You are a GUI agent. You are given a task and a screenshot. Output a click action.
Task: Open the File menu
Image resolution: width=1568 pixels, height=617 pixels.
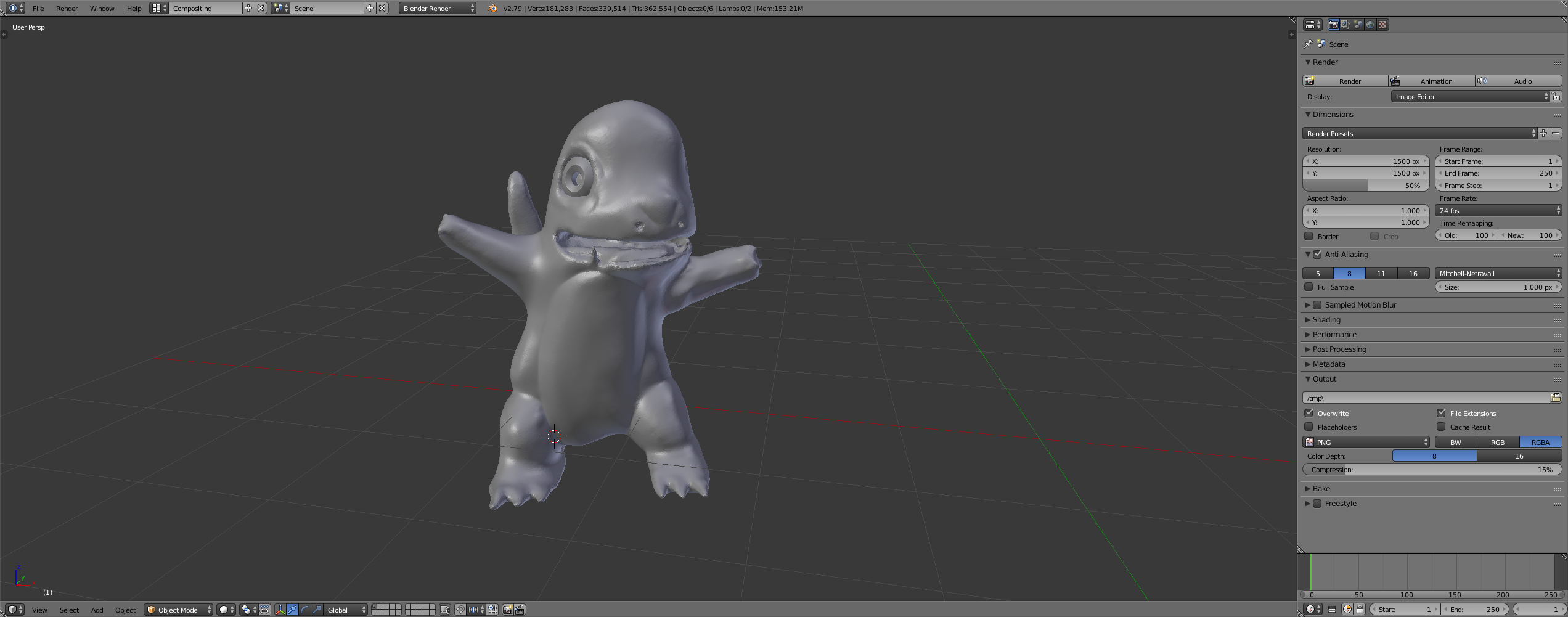[38, 8]
